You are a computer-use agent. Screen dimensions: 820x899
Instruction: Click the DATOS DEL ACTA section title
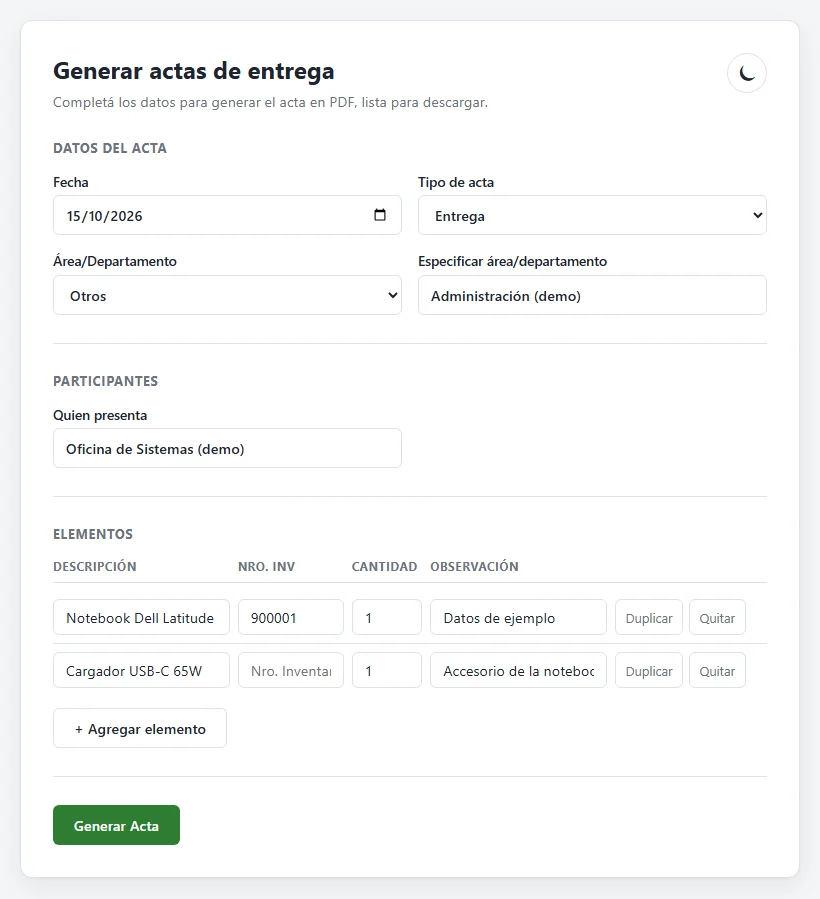pos(110,148)
